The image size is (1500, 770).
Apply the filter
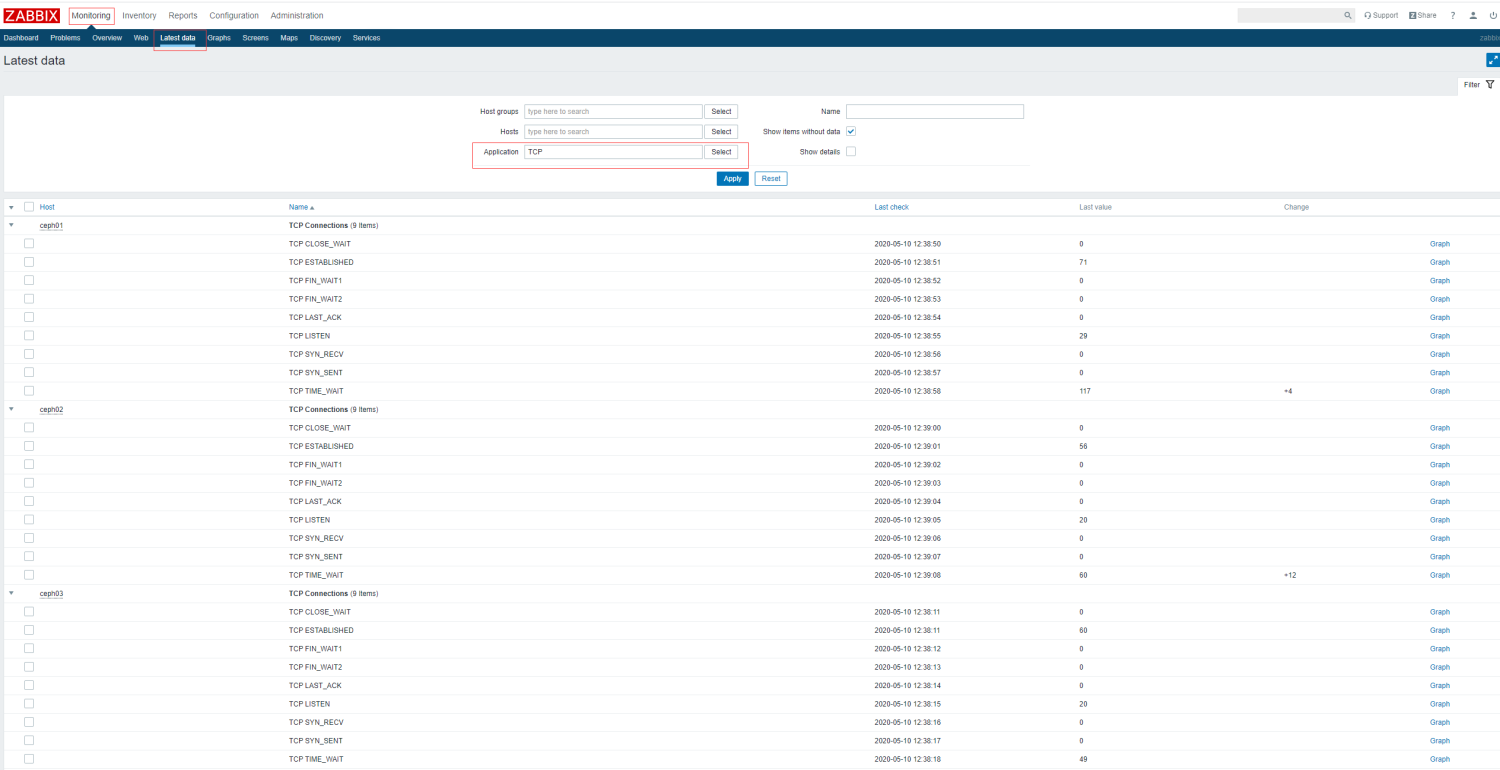(732, 178)
